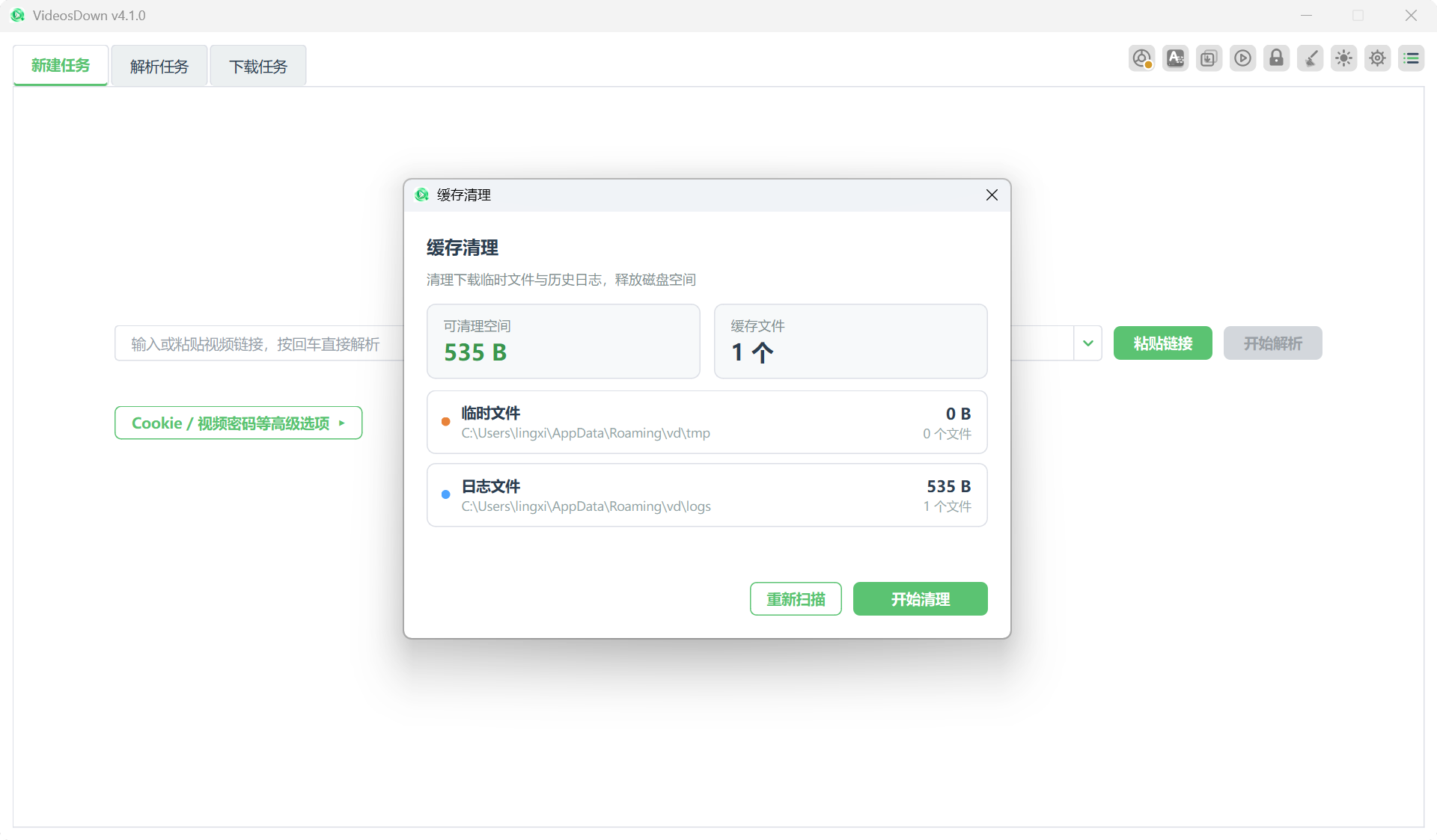Screen dimensions: 1437x840
Task: Open the Chrome browser plugin icon
Action: click(1141, 58)
